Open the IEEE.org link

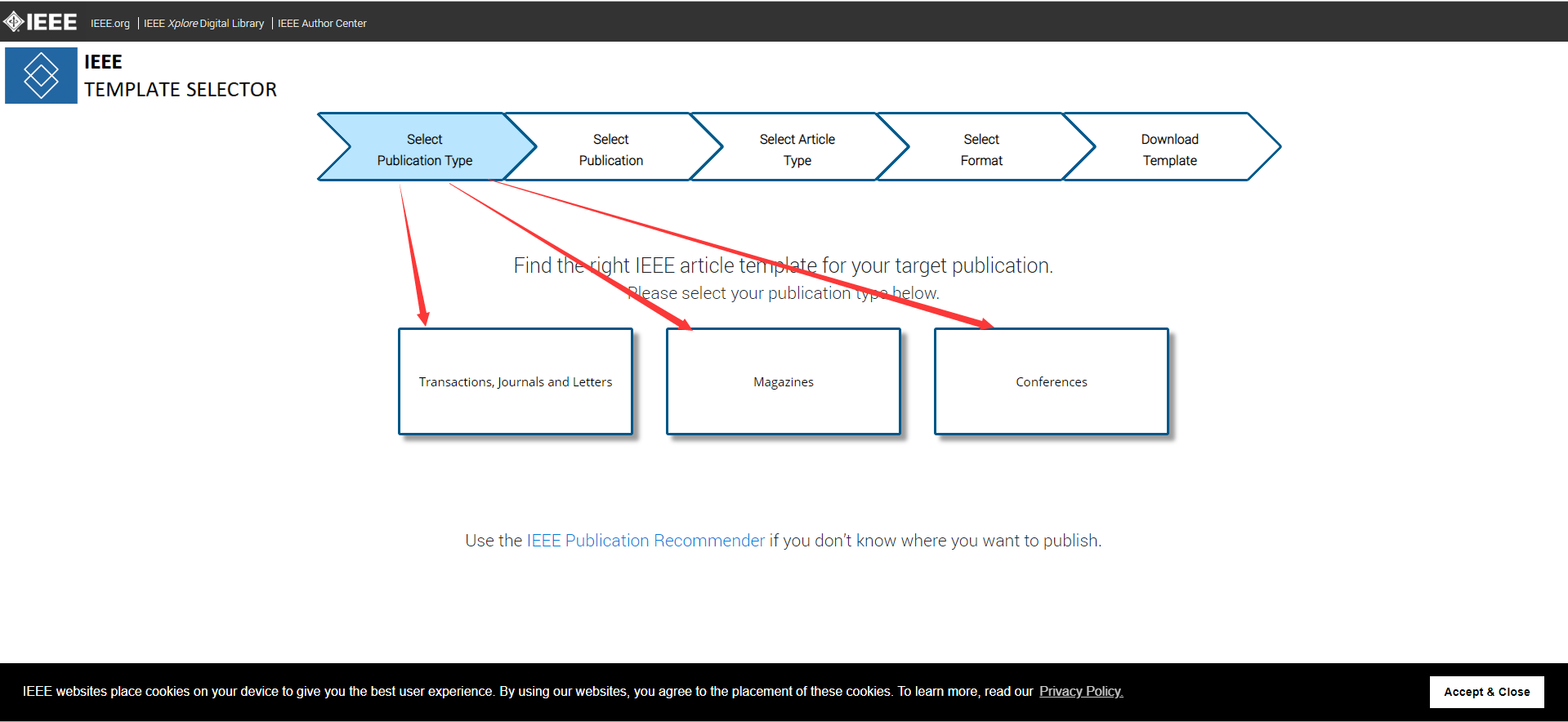pos(110,24)
